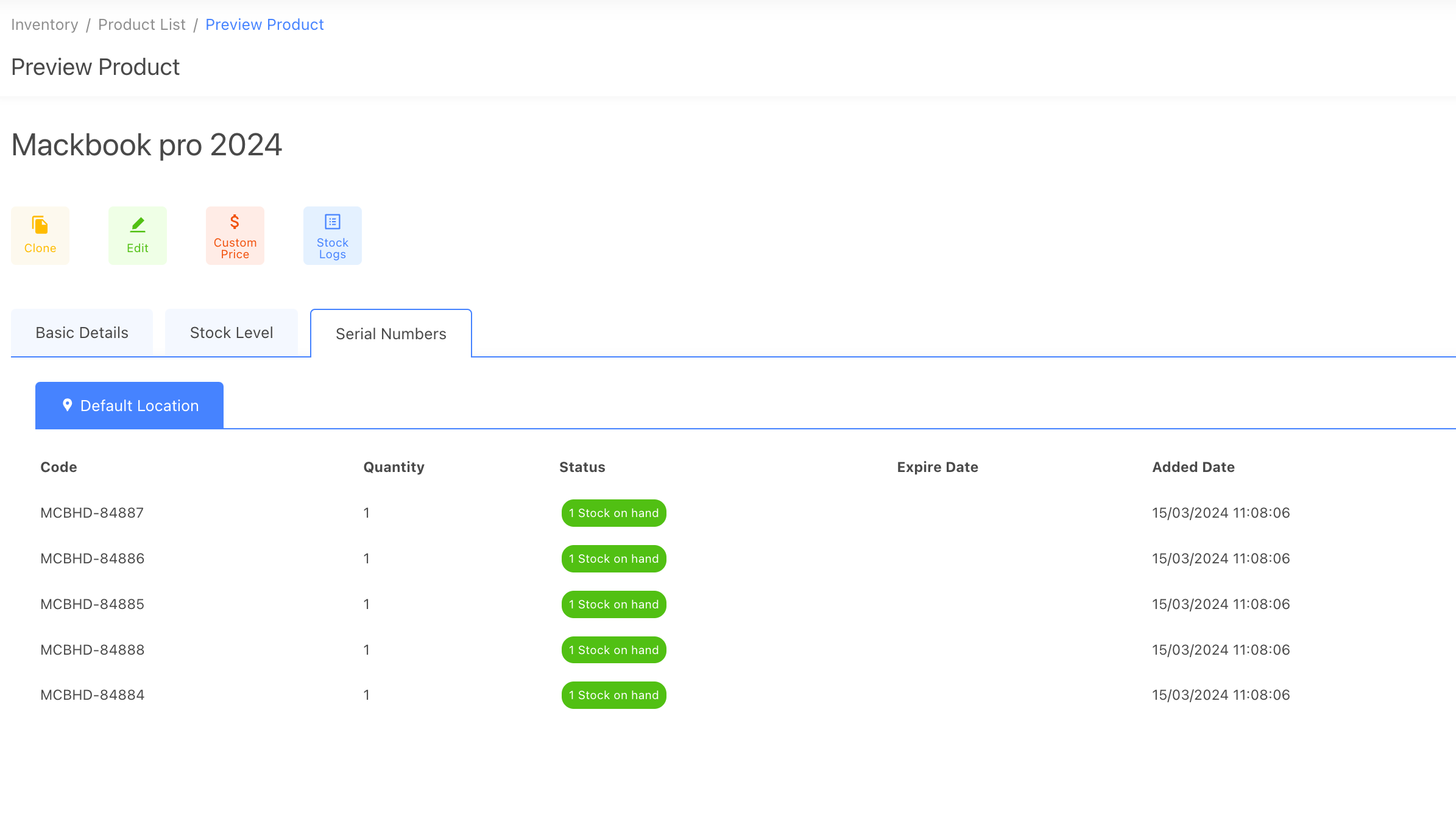Click the Status column header
1456x838 pixels.
click(x=582, y=467)
